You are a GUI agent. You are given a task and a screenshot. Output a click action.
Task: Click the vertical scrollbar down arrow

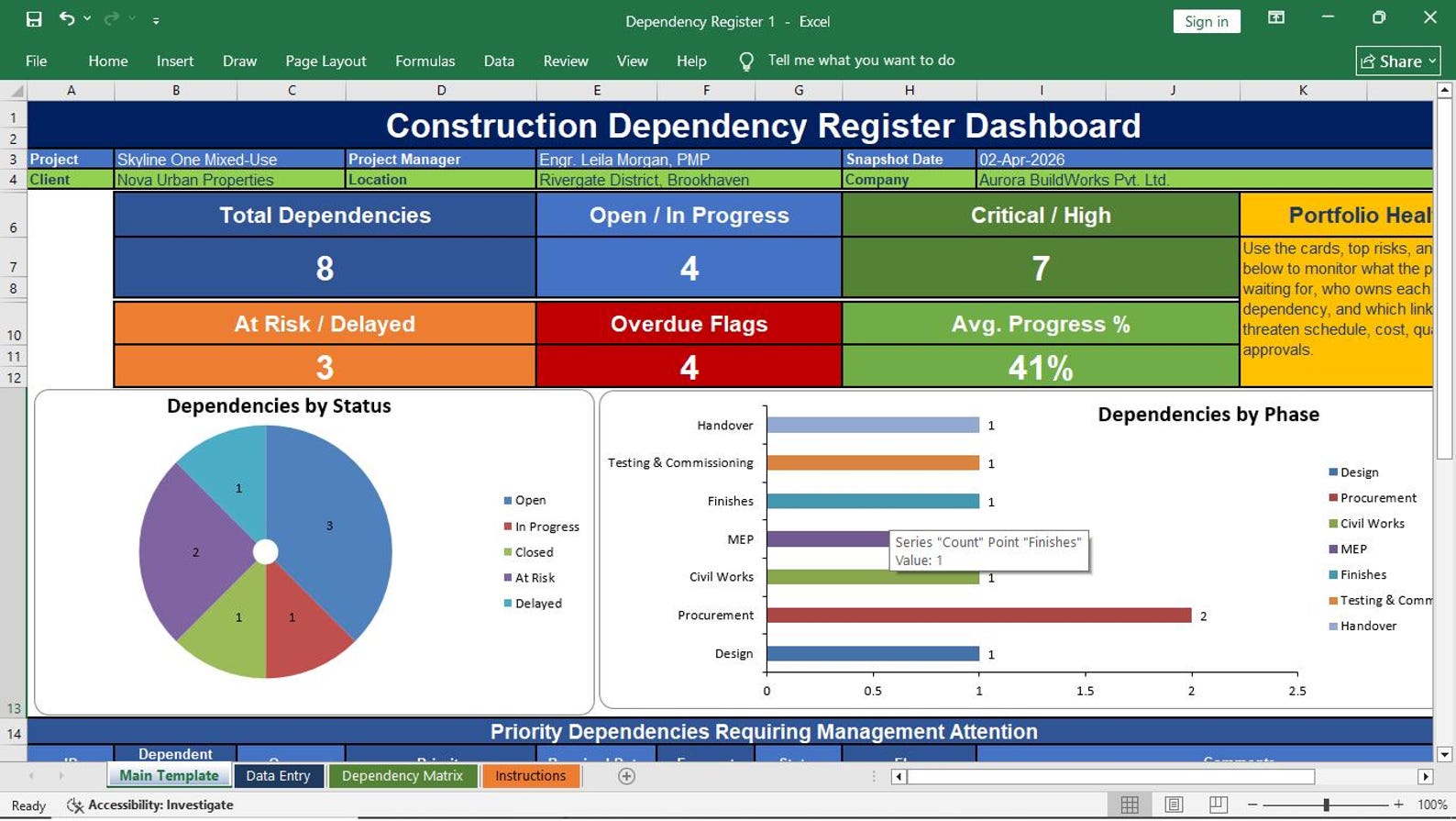click(x=1444, y=755)
